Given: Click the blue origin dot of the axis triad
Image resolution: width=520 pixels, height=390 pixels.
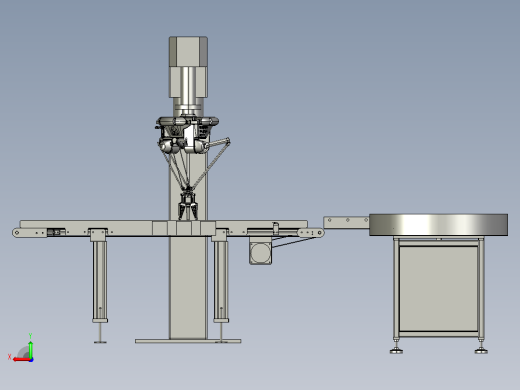Looking at the screenshot, I should (x=31, y=360).
